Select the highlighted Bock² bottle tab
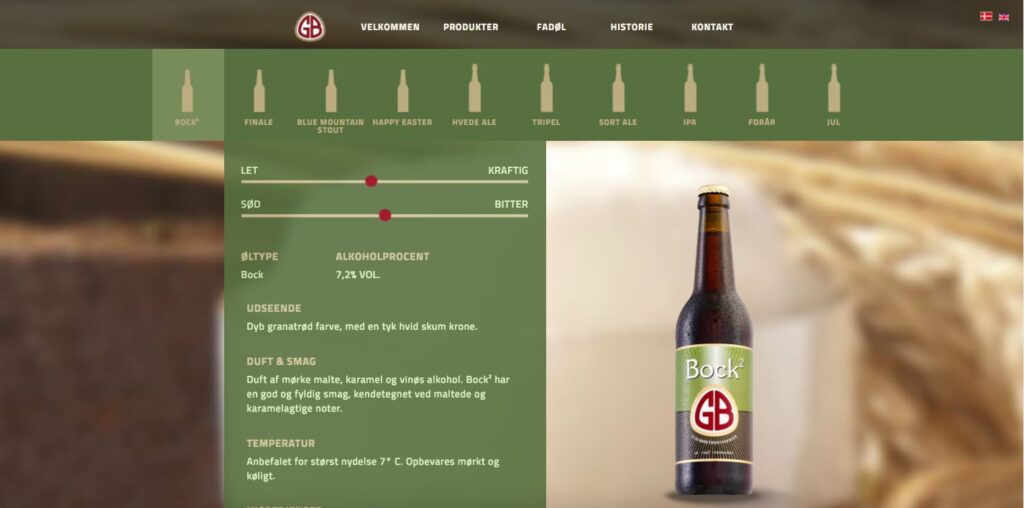This screenshot has width=1024, height=508. pyautogui.click(x=188, y=95)
